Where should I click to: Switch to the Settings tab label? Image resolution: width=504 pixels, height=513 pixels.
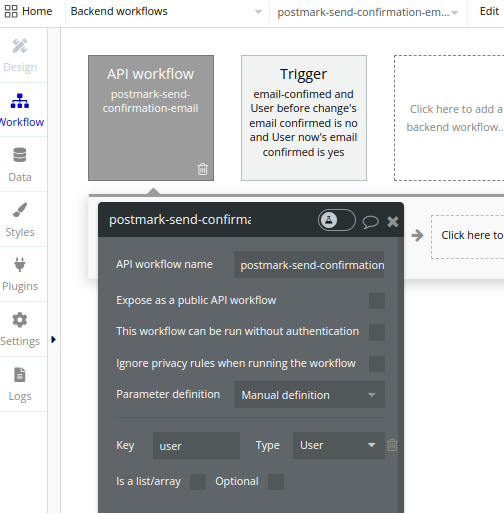(x=20, y=341)
